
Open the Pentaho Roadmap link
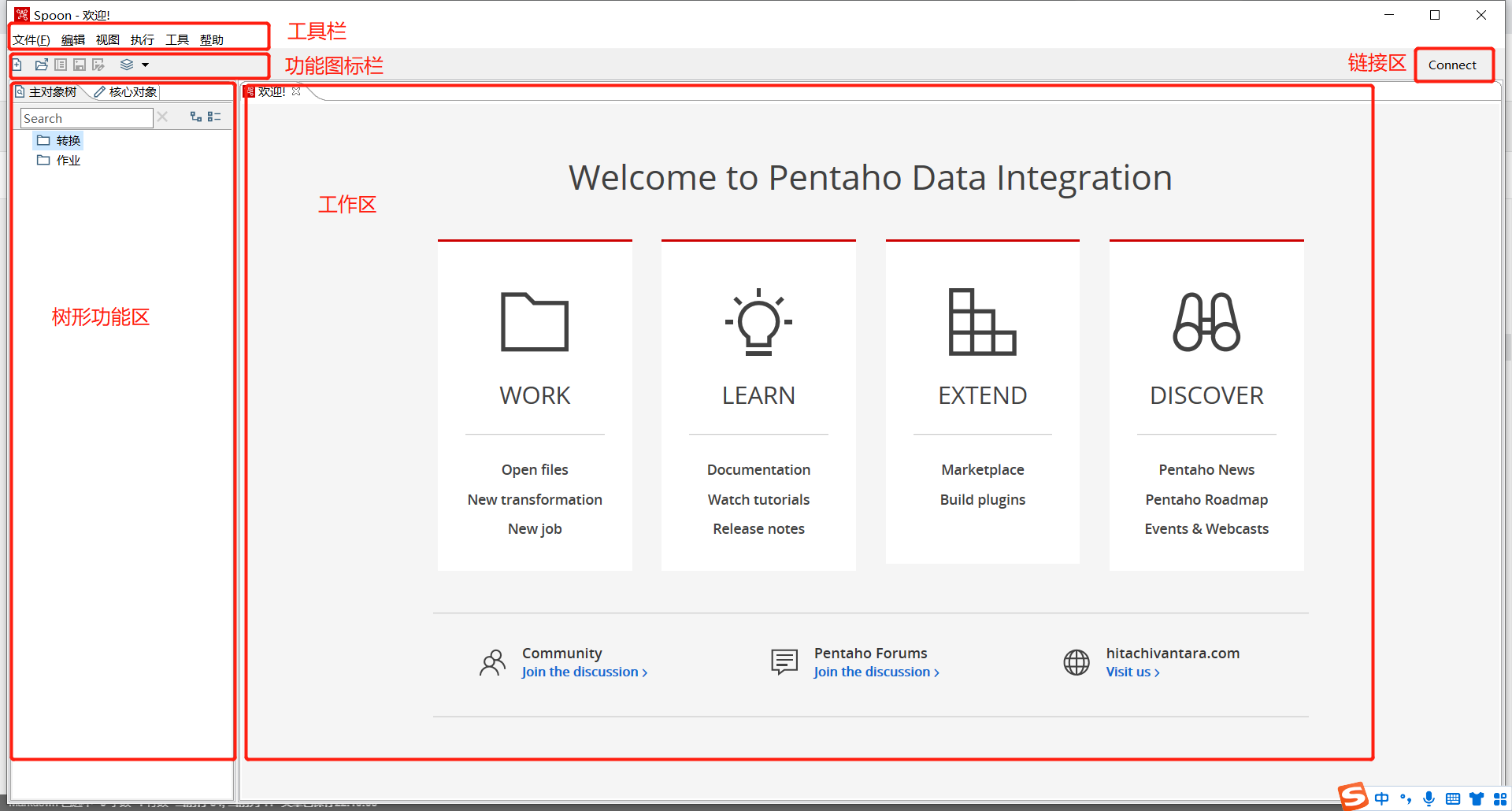[x=1206, y=500]
